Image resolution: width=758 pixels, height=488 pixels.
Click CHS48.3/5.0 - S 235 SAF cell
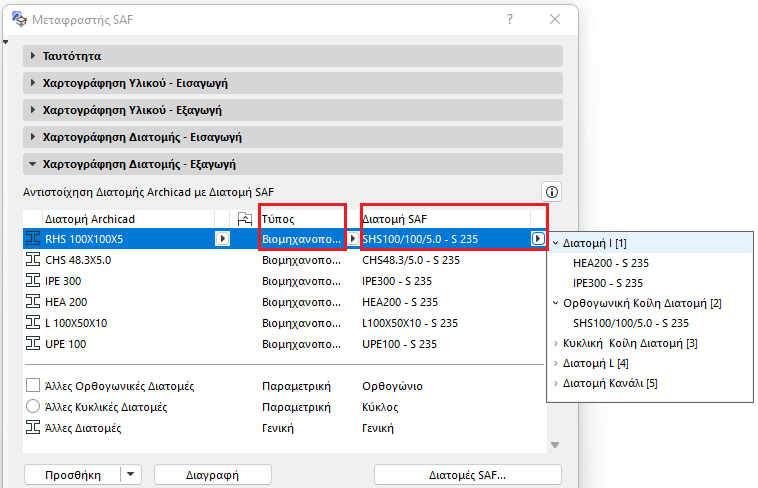click(411, 260)
